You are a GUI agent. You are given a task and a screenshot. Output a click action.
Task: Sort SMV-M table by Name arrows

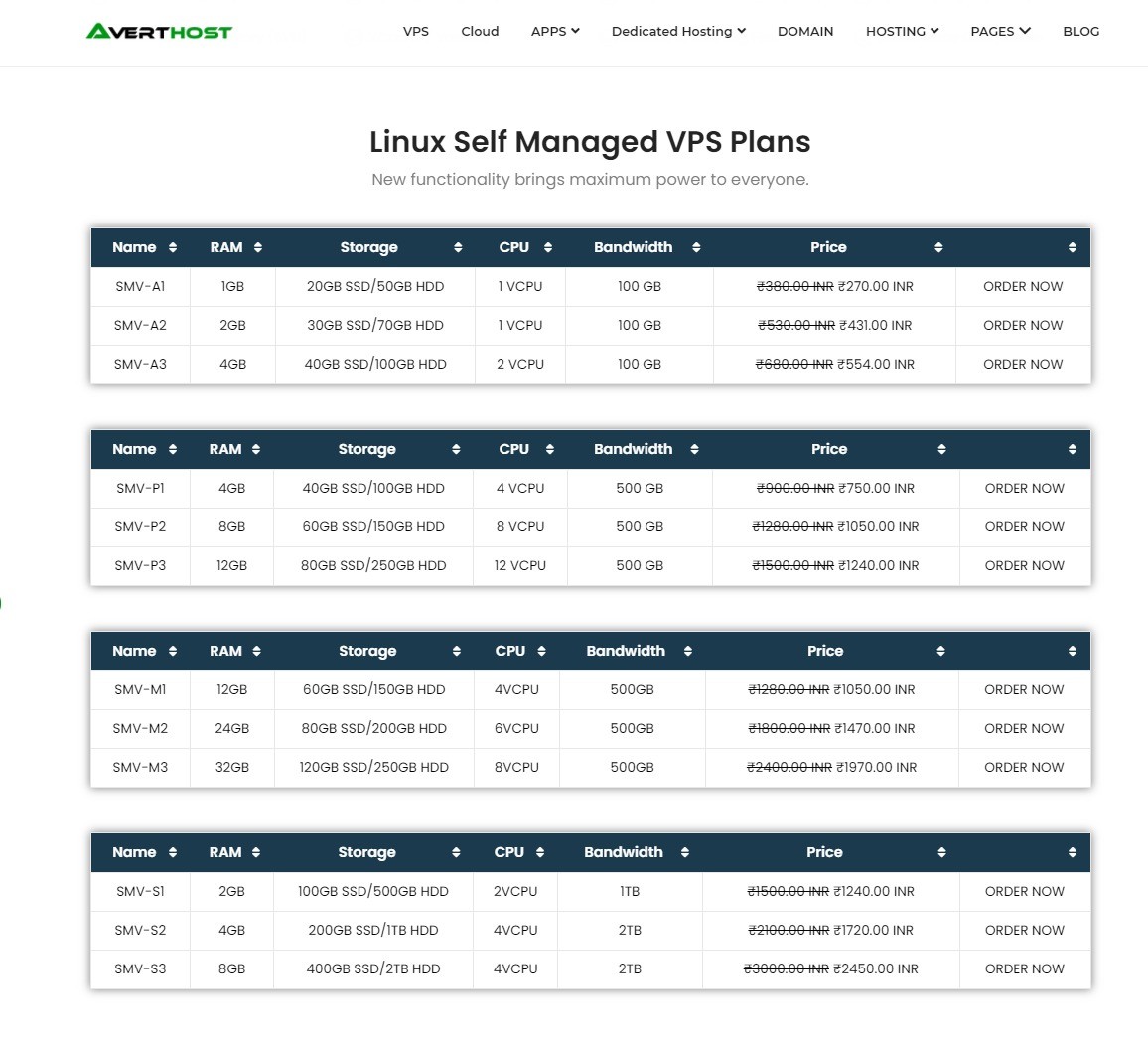pyautogui.click(x=173, y=651)
